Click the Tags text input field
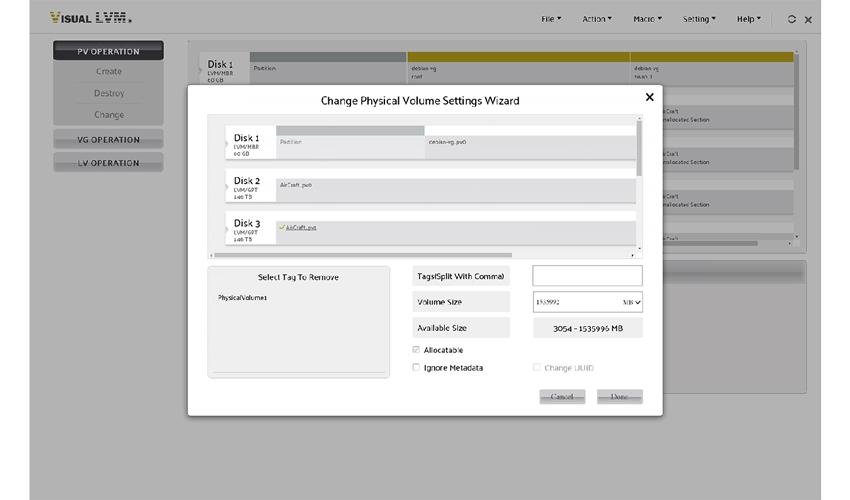Screen dimensions: 850x500 pos(587,276)
